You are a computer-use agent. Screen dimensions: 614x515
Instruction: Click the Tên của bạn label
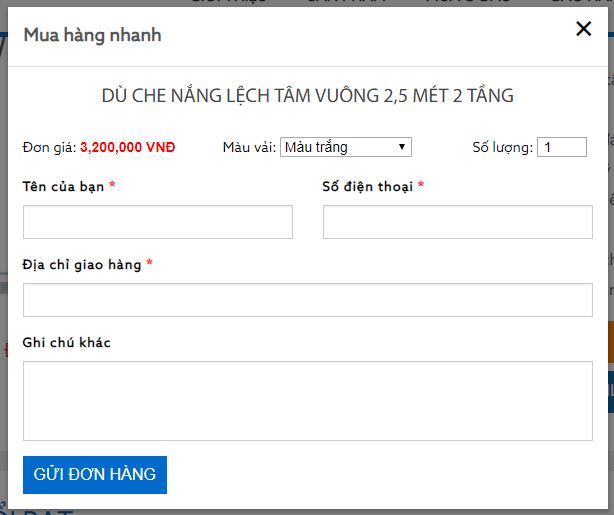point(64,187)
